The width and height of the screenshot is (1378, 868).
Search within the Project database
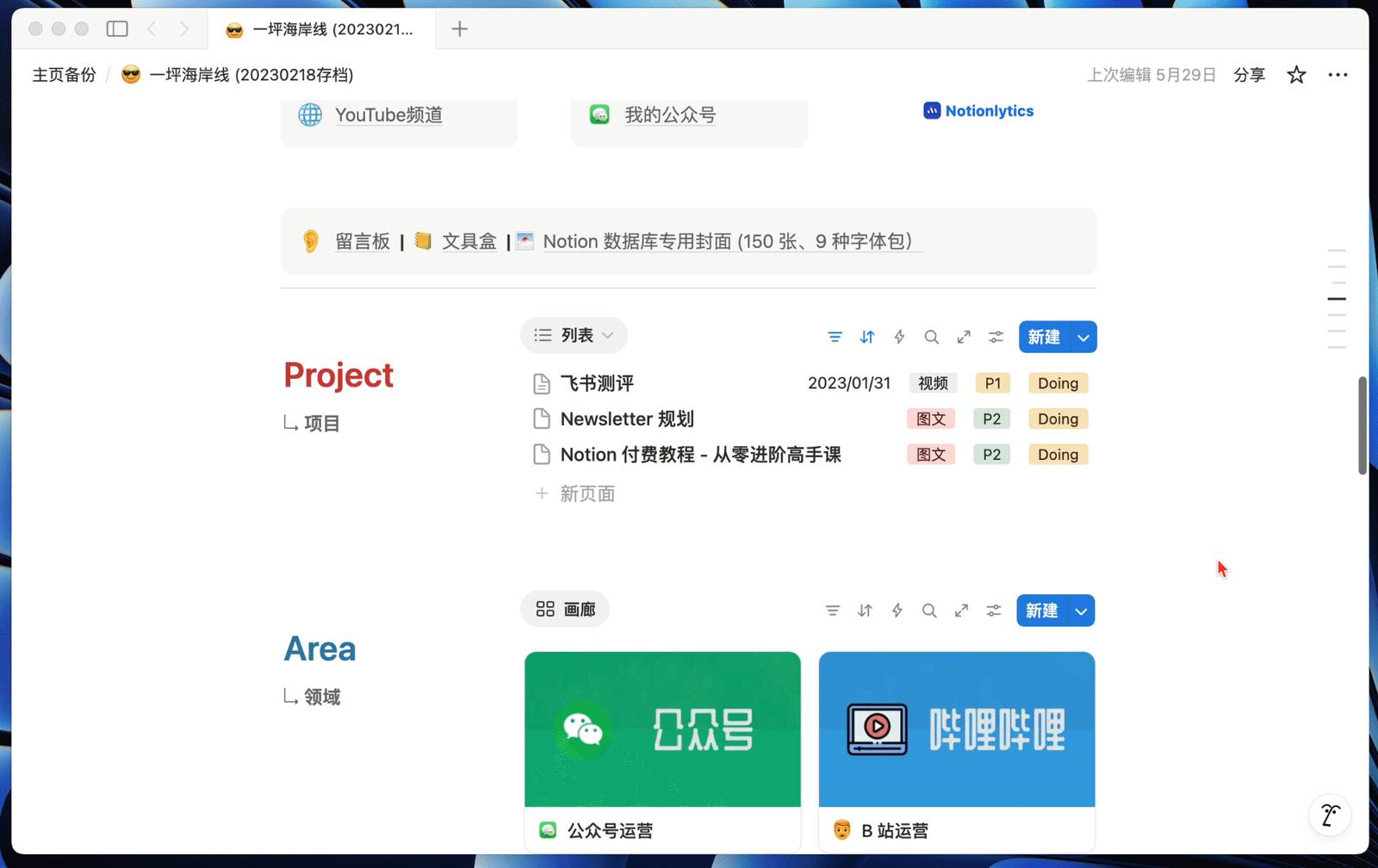(931, 337)
